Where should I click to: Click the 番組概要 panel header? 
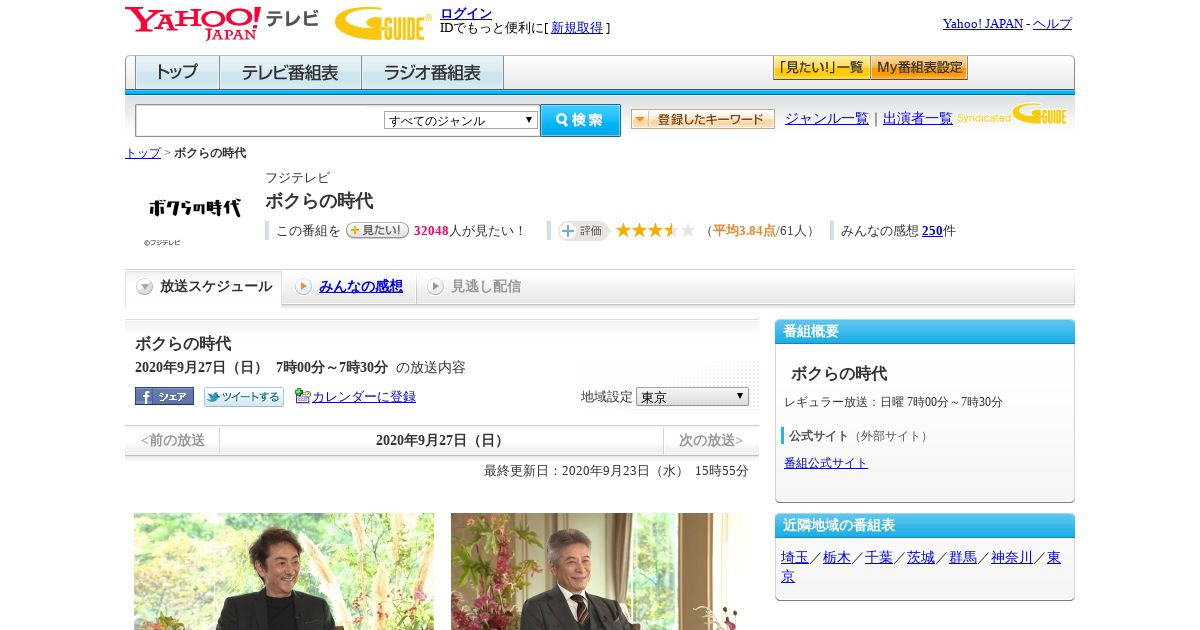(x=925, y=332)
